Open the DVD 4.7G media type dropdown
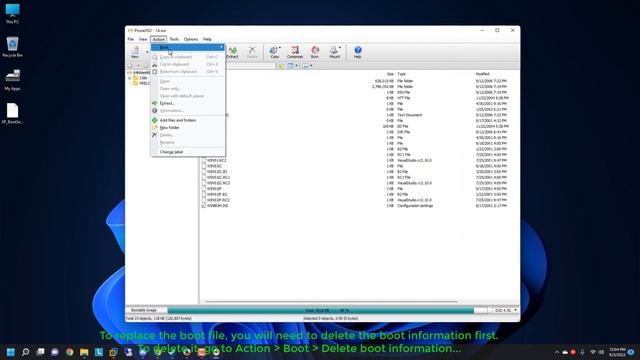This screenshot has height=360, width=640. point(506,310)
